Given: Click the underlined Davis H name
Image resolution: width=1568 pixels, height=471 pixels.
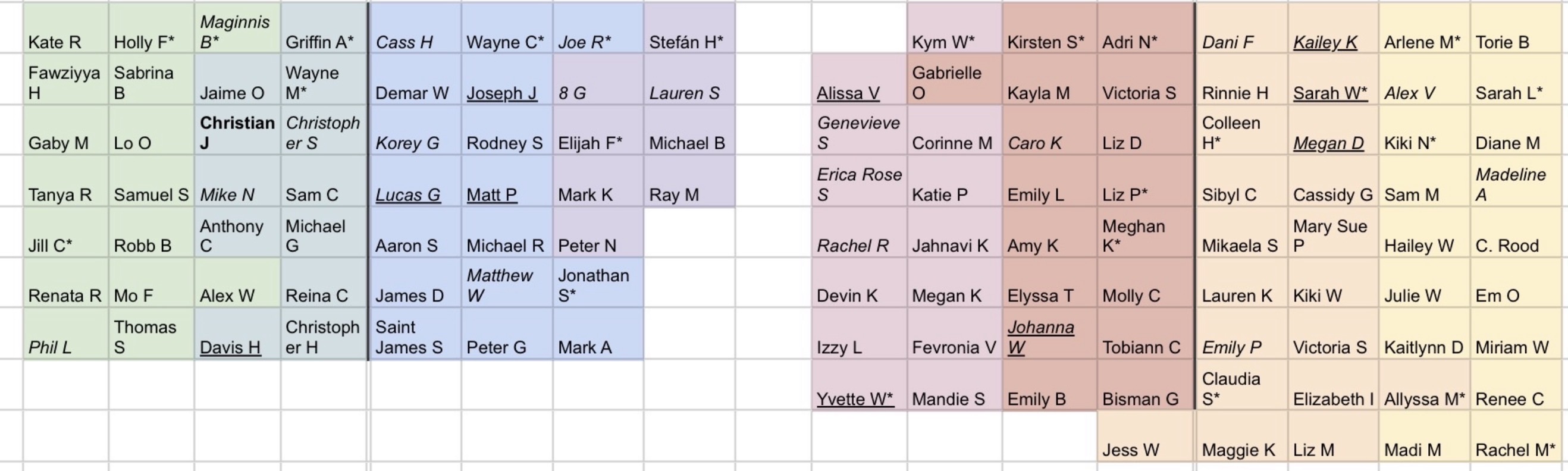Looking at the screenshot, I should coord(230,347).
